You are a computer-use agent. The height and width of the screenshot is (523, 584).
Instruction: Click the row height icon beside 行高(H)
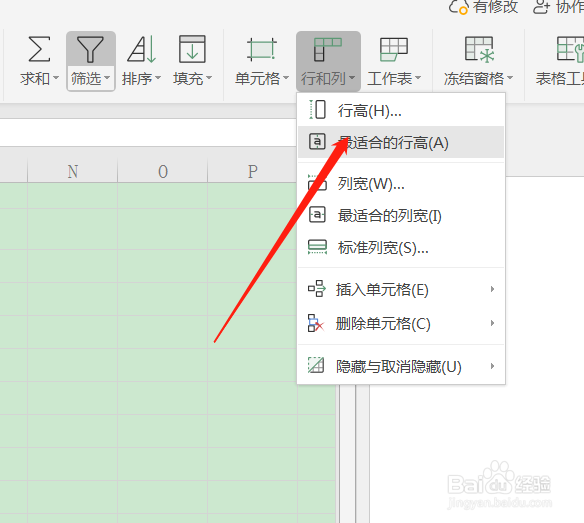(317, 110)
